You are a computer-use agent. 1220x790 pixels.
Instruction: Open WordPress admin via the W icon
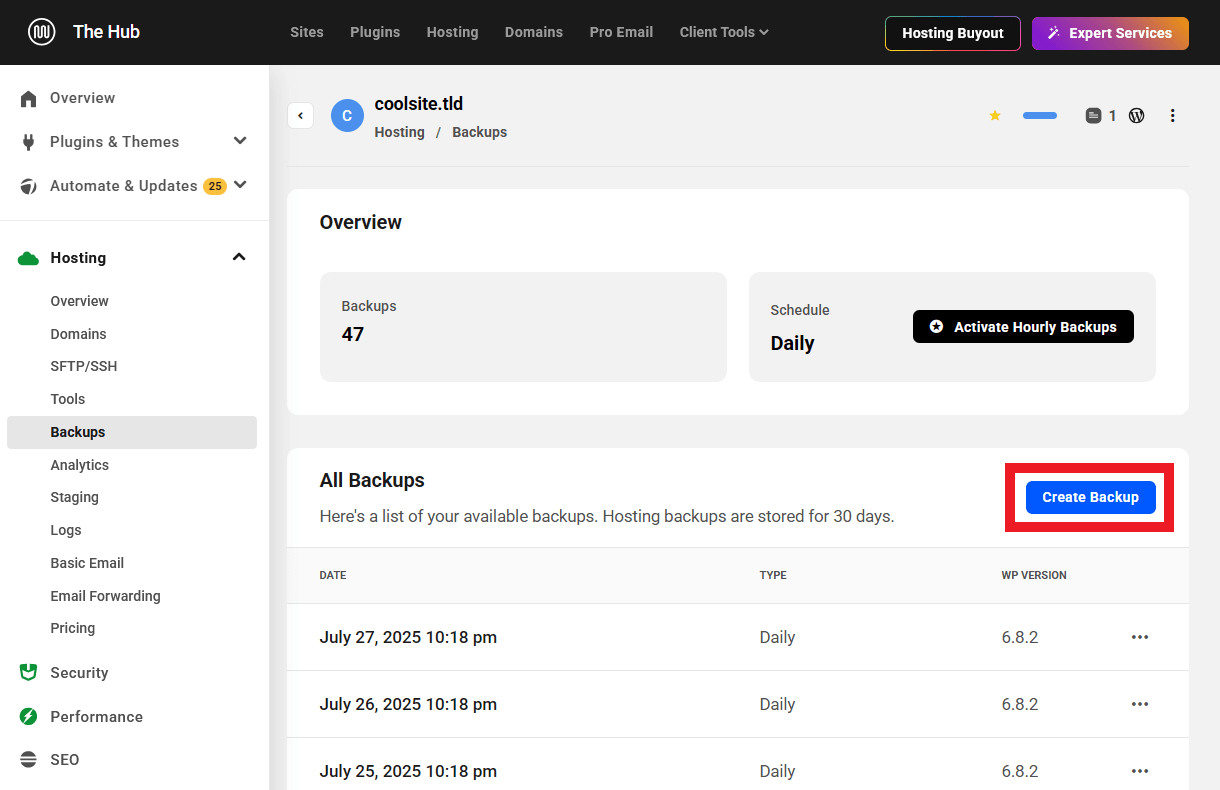coord(1137,115)
